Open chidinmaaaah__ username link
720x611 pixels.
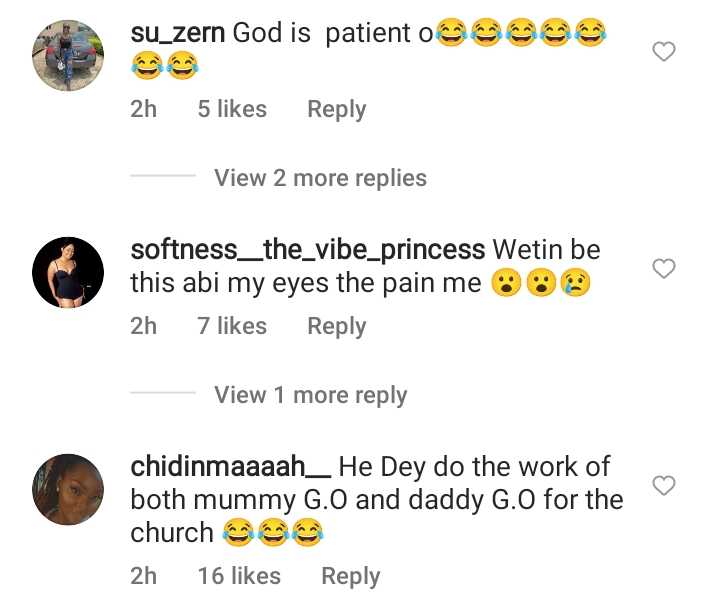point(231,467)
